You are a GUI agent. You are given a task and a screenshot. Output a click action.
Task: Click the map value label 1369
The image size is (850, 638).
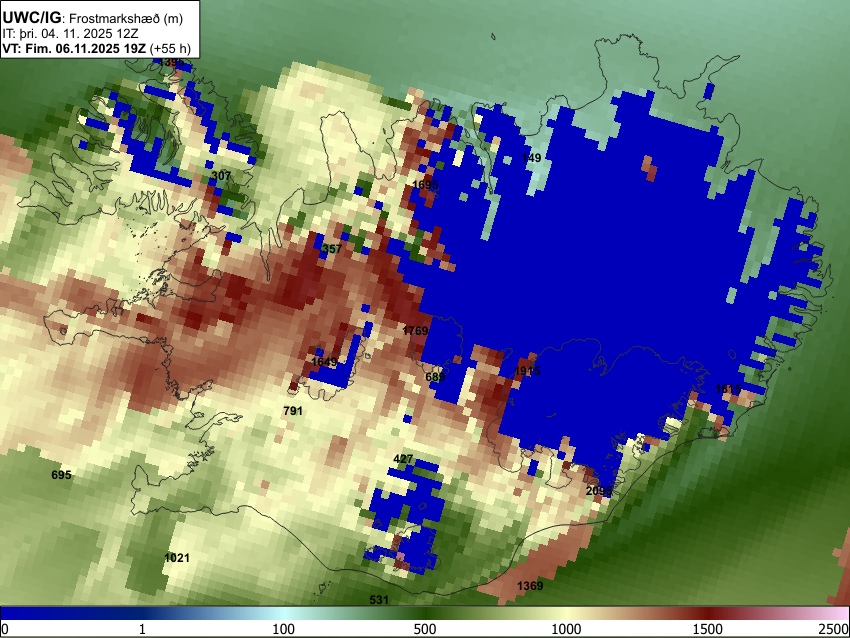tap(530, 585)
